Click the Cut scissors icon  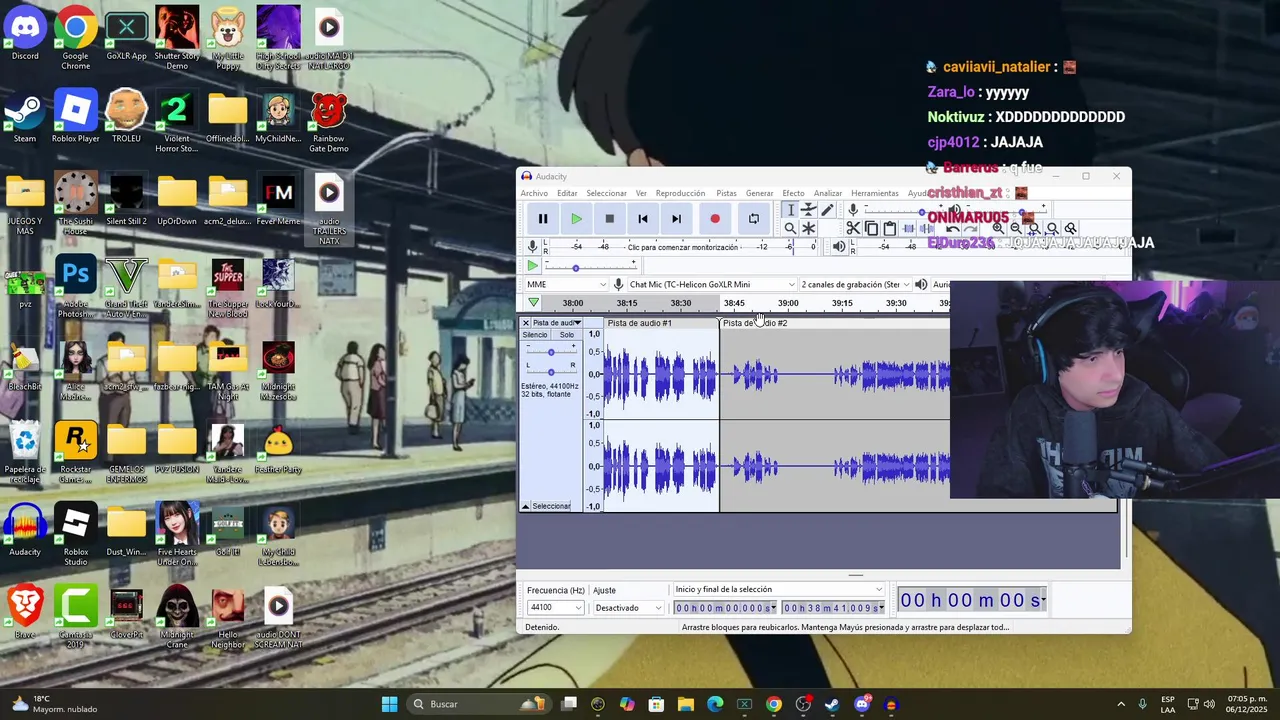[x=853, y=229]
